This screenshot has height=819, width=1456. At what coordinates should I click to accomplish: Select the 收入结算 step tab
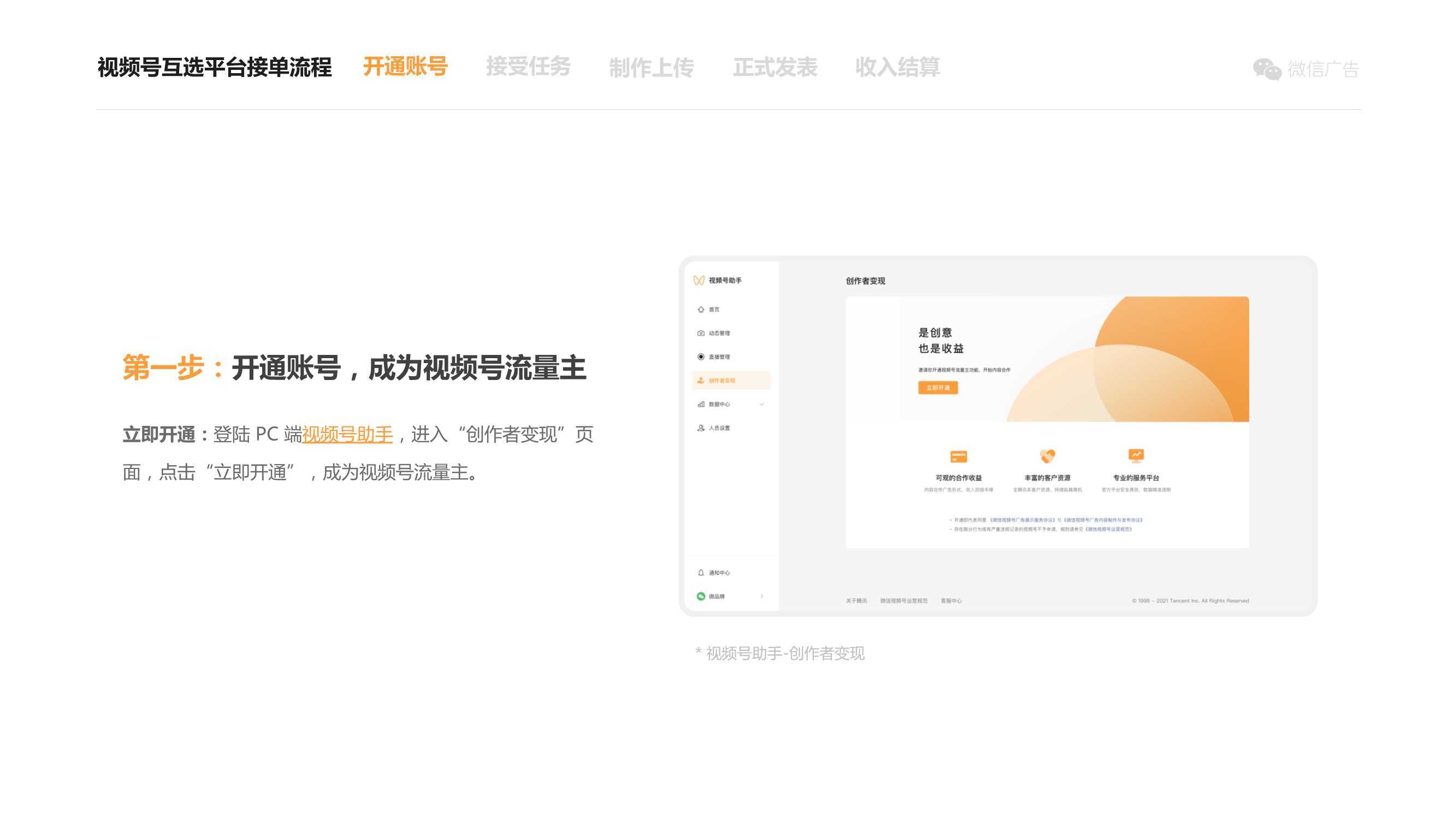click(897, 67)
